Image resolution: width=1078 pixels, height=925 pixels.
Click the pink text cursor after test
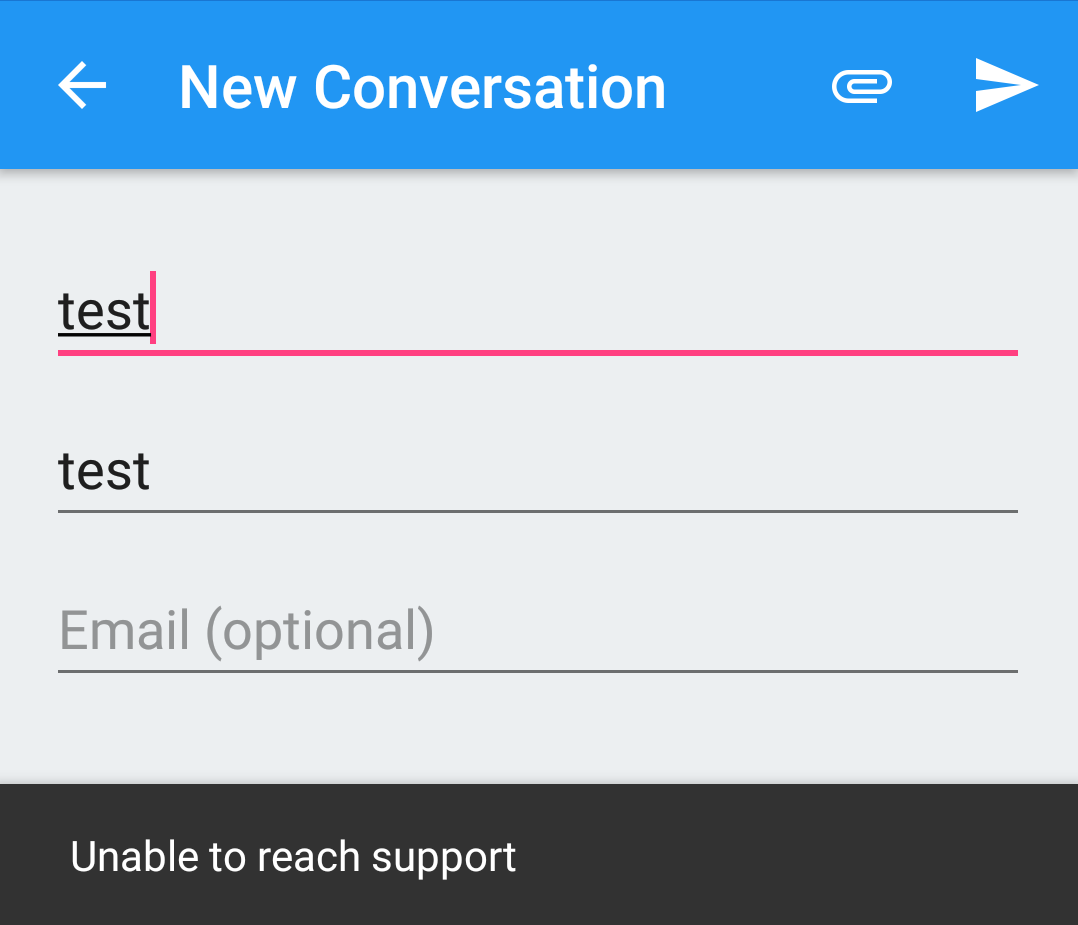(153, 308)
